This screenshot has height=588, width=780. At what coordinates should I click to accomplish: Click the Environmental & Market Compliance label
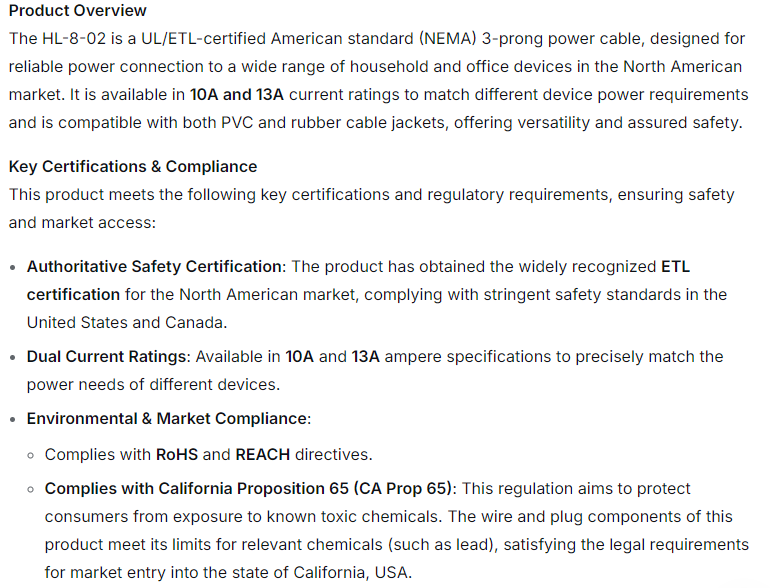click(x=166, y=419)
